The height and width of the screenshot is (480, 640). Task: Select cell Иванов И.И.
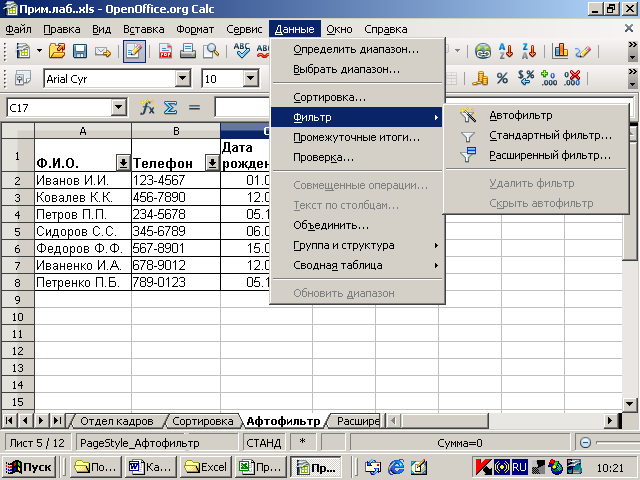pos(83,180)
